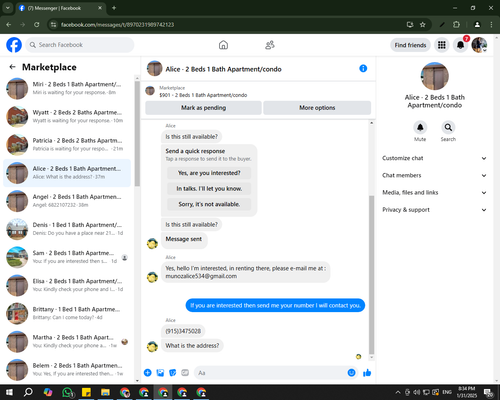Open emoji picker in the message box

351,373
